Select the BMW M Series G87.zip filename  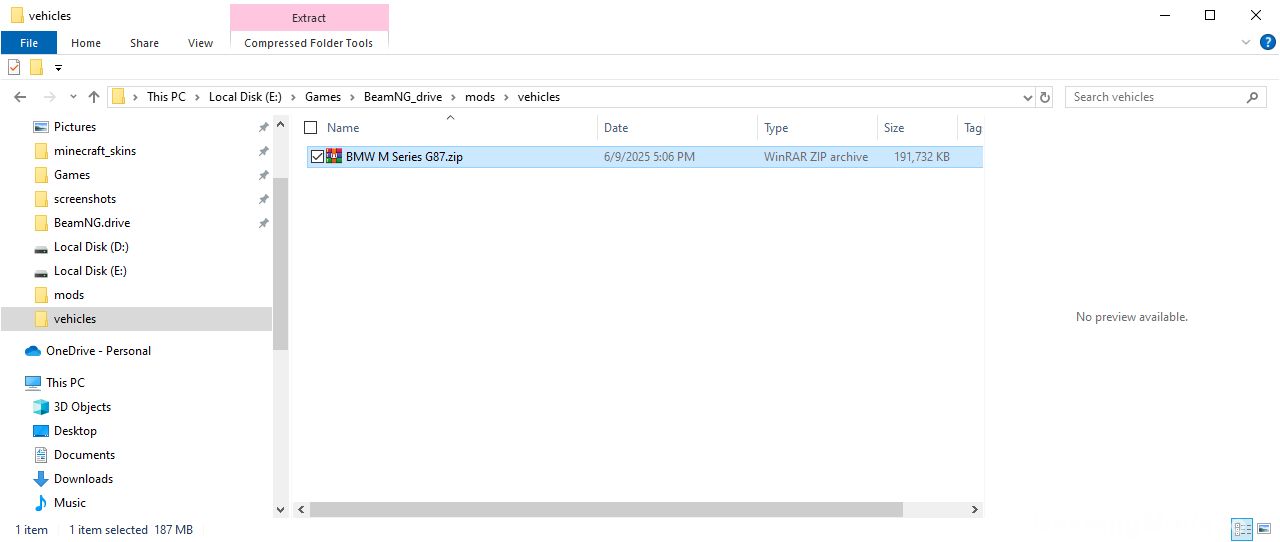click(x=404, y=157)
